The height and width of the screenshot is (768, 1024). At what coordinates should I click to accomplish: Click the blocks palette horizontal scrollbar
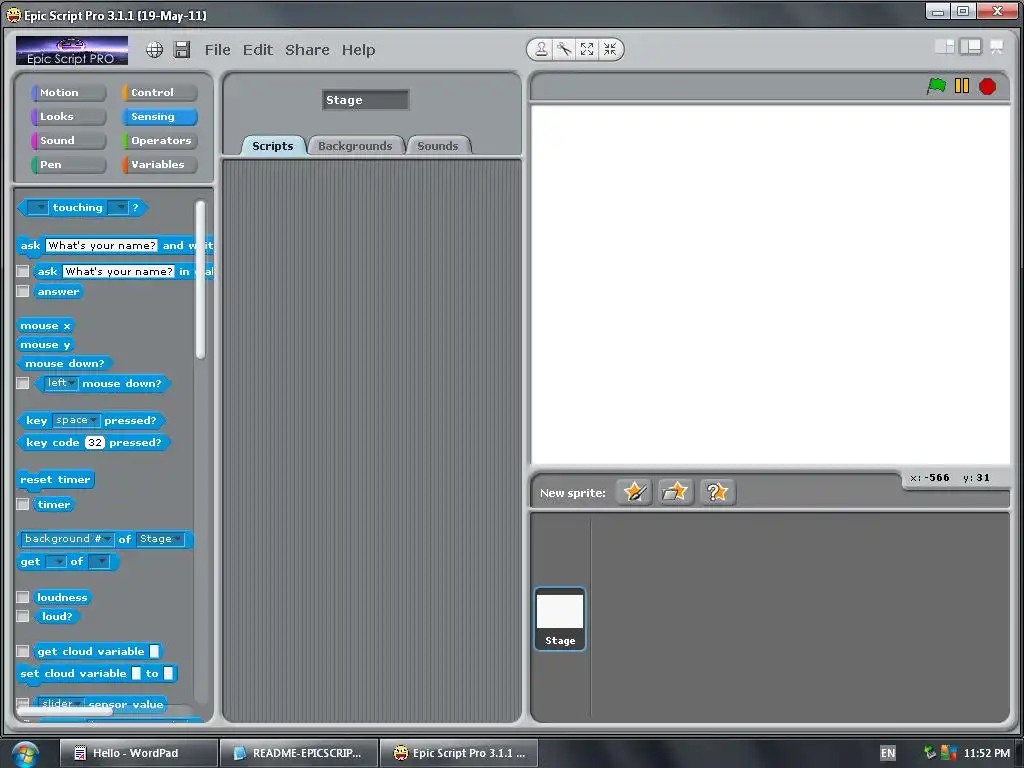65,711
